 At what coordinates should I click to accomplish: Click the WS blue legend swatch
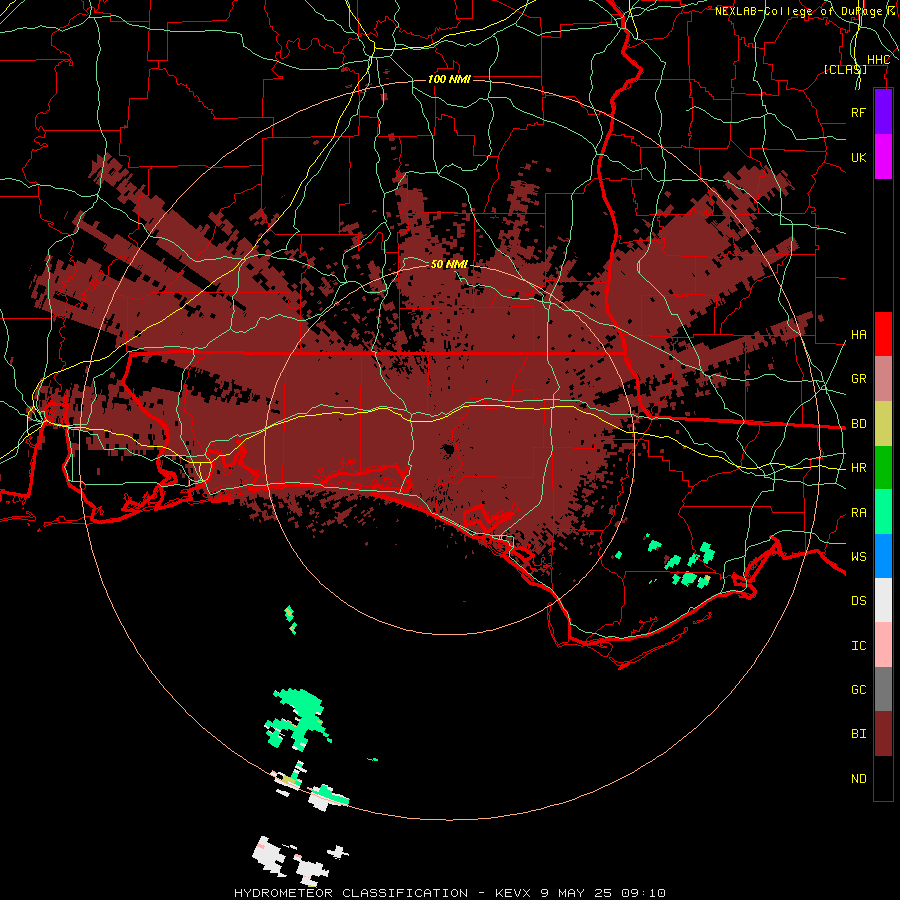click(x=883, y=556)
